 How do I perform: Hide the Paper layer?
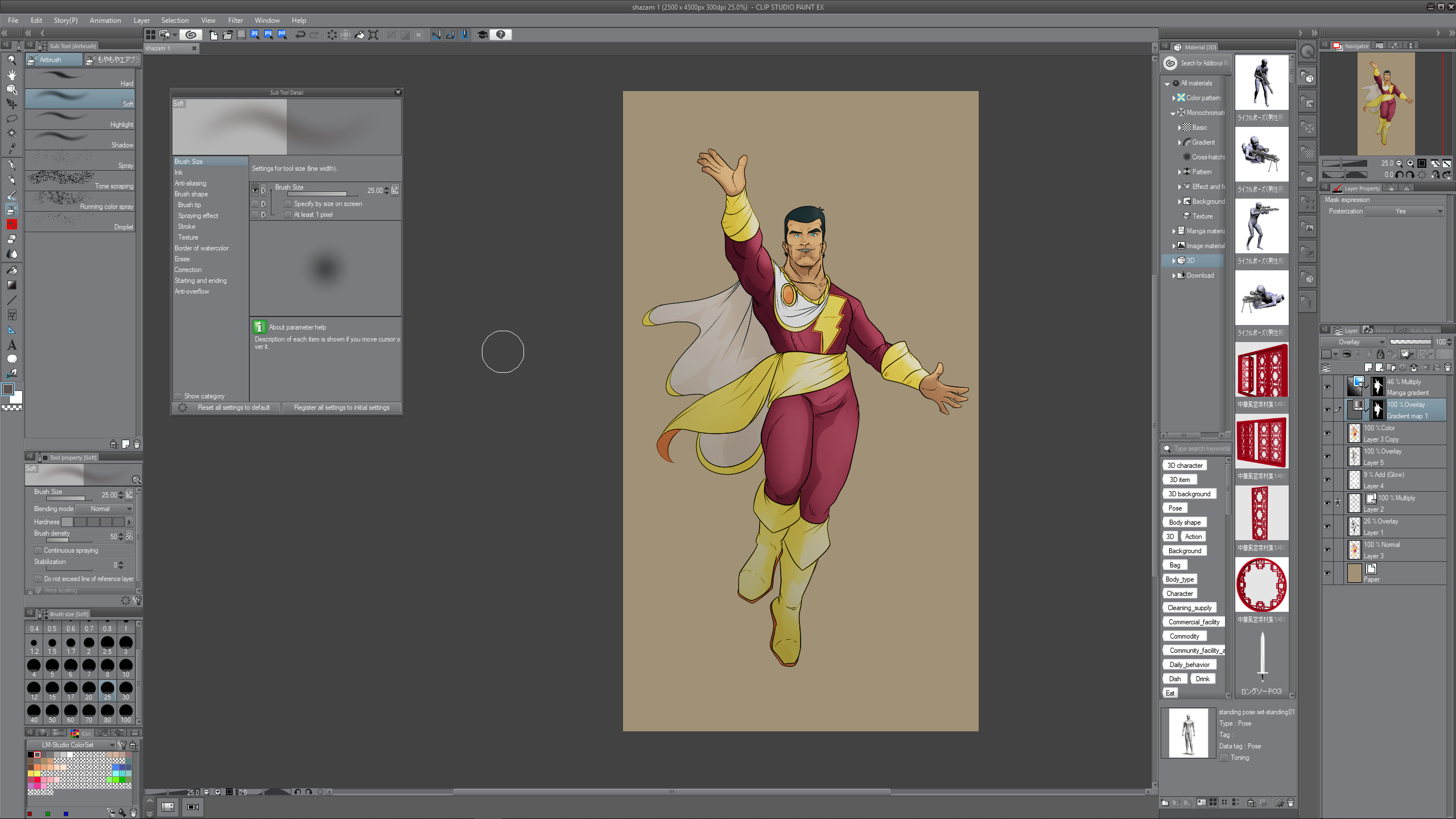(1327, 573)
